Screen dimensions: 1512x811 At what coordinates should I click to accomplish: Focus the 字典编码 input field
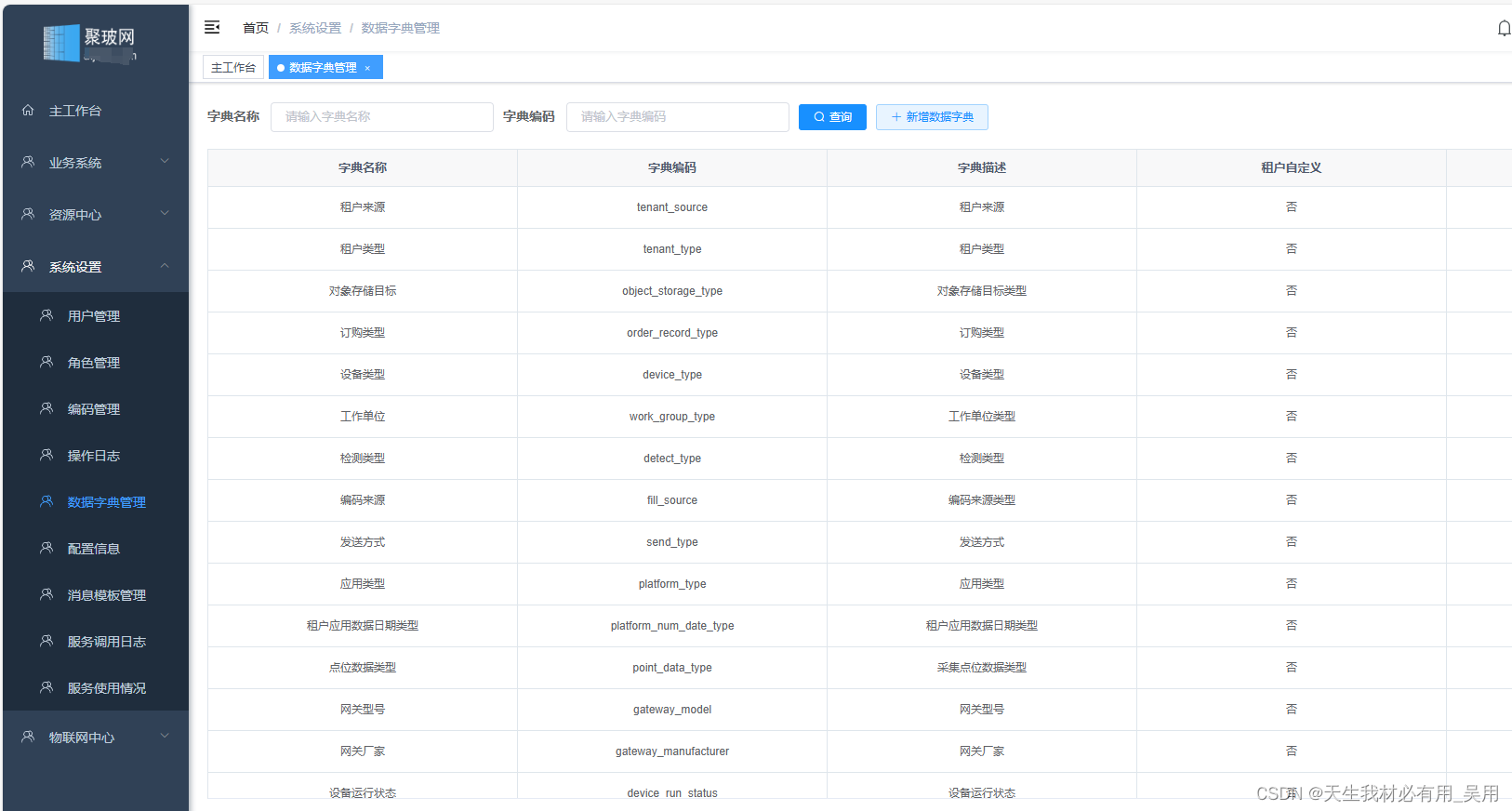coord(678,116)
